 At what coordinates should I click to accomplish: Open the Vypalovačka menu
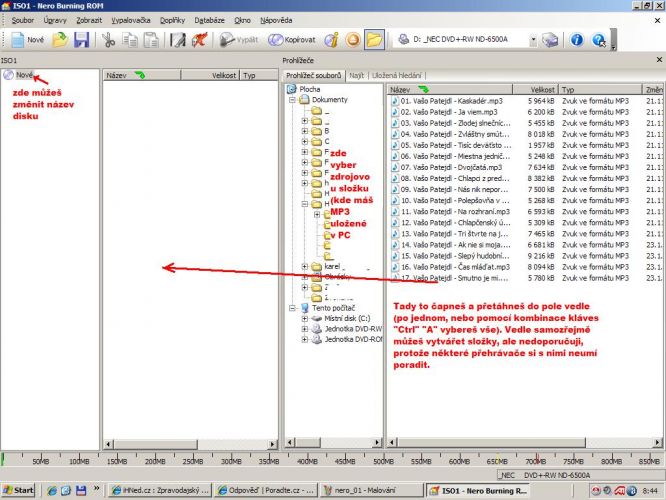point(130,20)
